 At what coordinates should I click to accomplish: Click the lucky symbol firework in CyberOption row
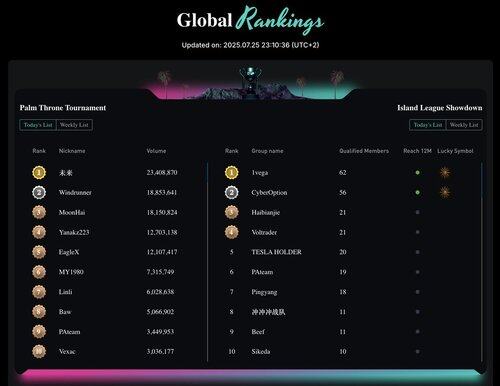pos(445,192)
